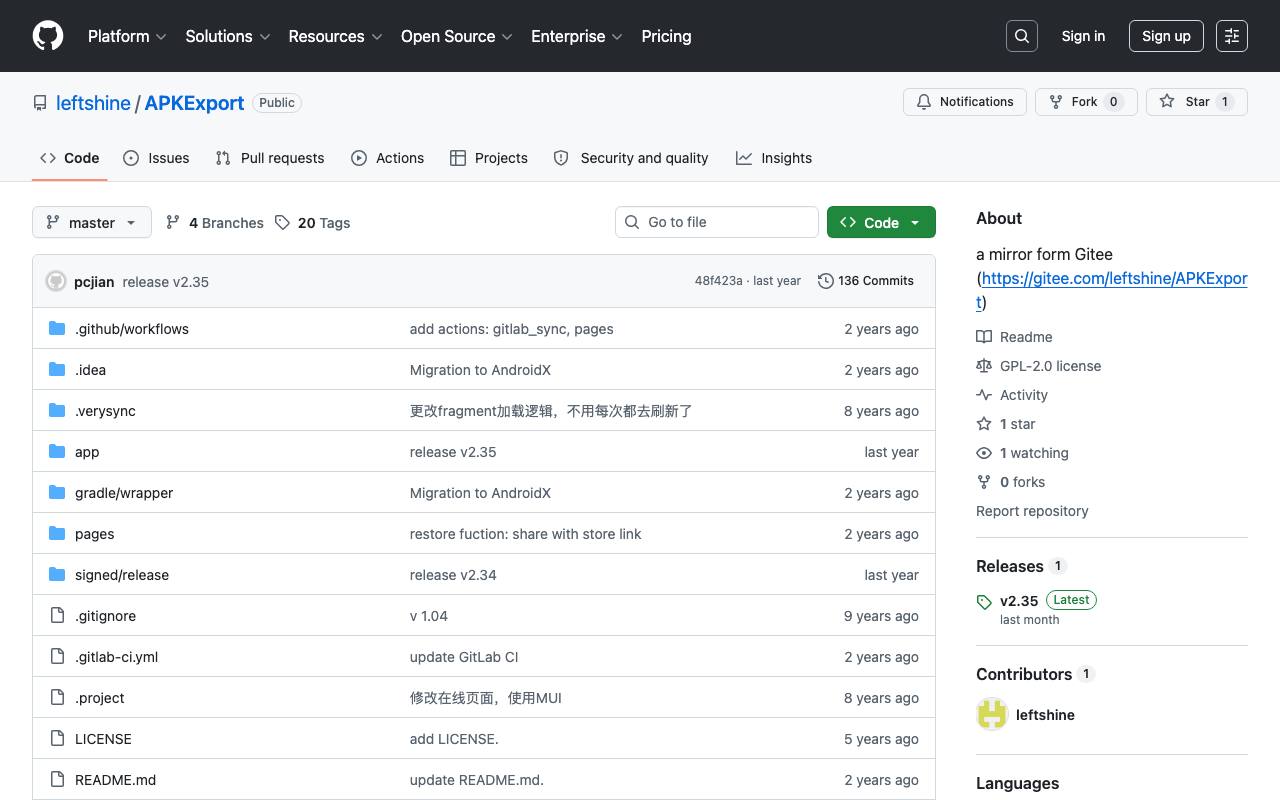Click the eye icon beside 1 watching
The width and height of the screenshot is (1280, 800).
(984, 453)
